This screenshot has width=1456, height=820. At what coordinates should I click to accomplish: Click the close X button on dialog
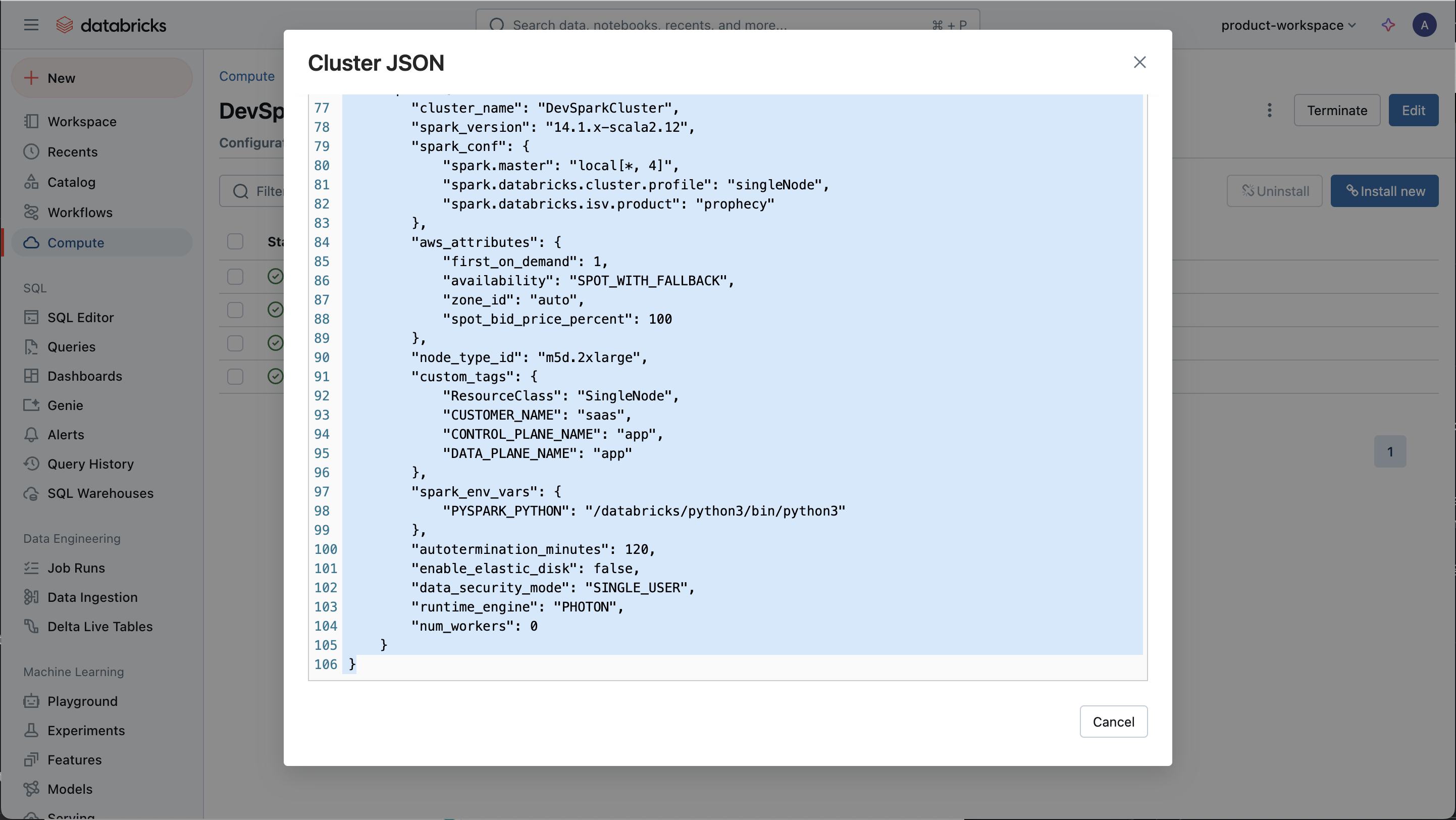(1139, 62)
